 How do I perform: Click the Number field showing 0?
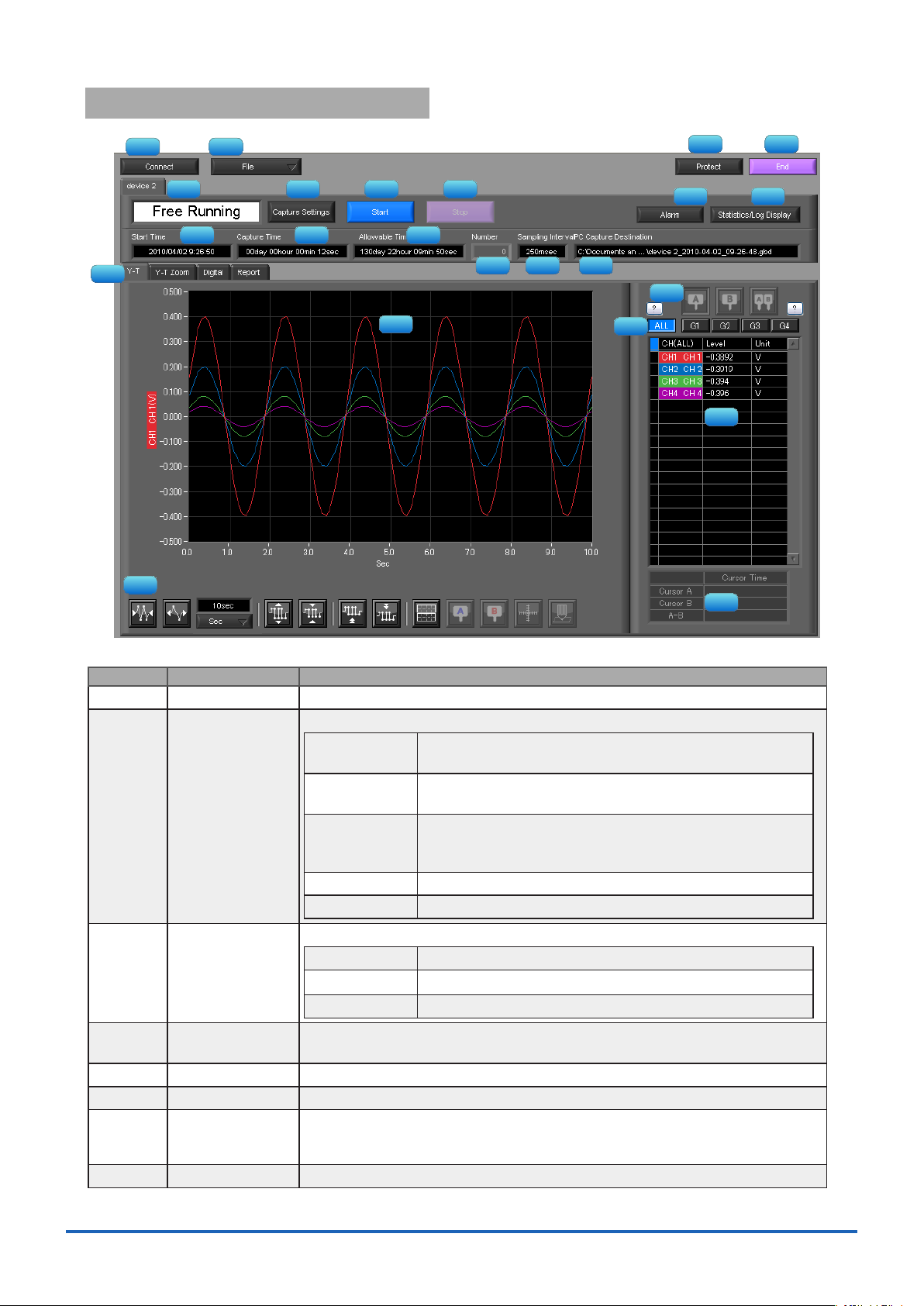click(491, 251)
